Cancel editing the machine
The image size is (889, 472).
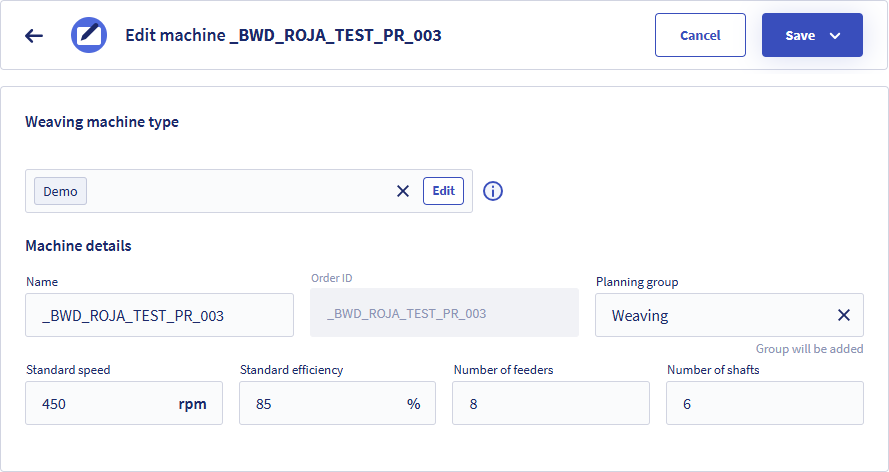pos(700,35)
